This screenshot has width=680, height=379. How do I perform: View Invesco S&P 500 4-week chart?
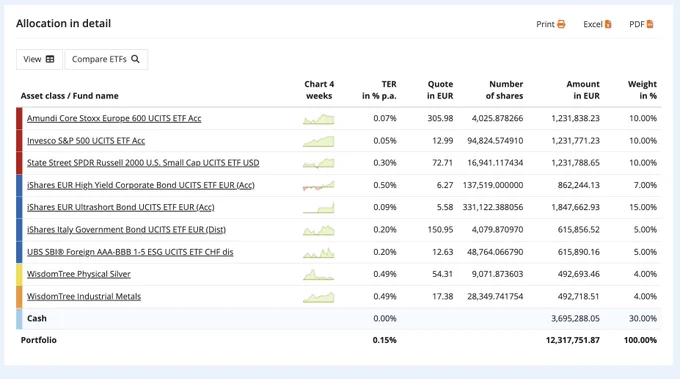(319, 141)
